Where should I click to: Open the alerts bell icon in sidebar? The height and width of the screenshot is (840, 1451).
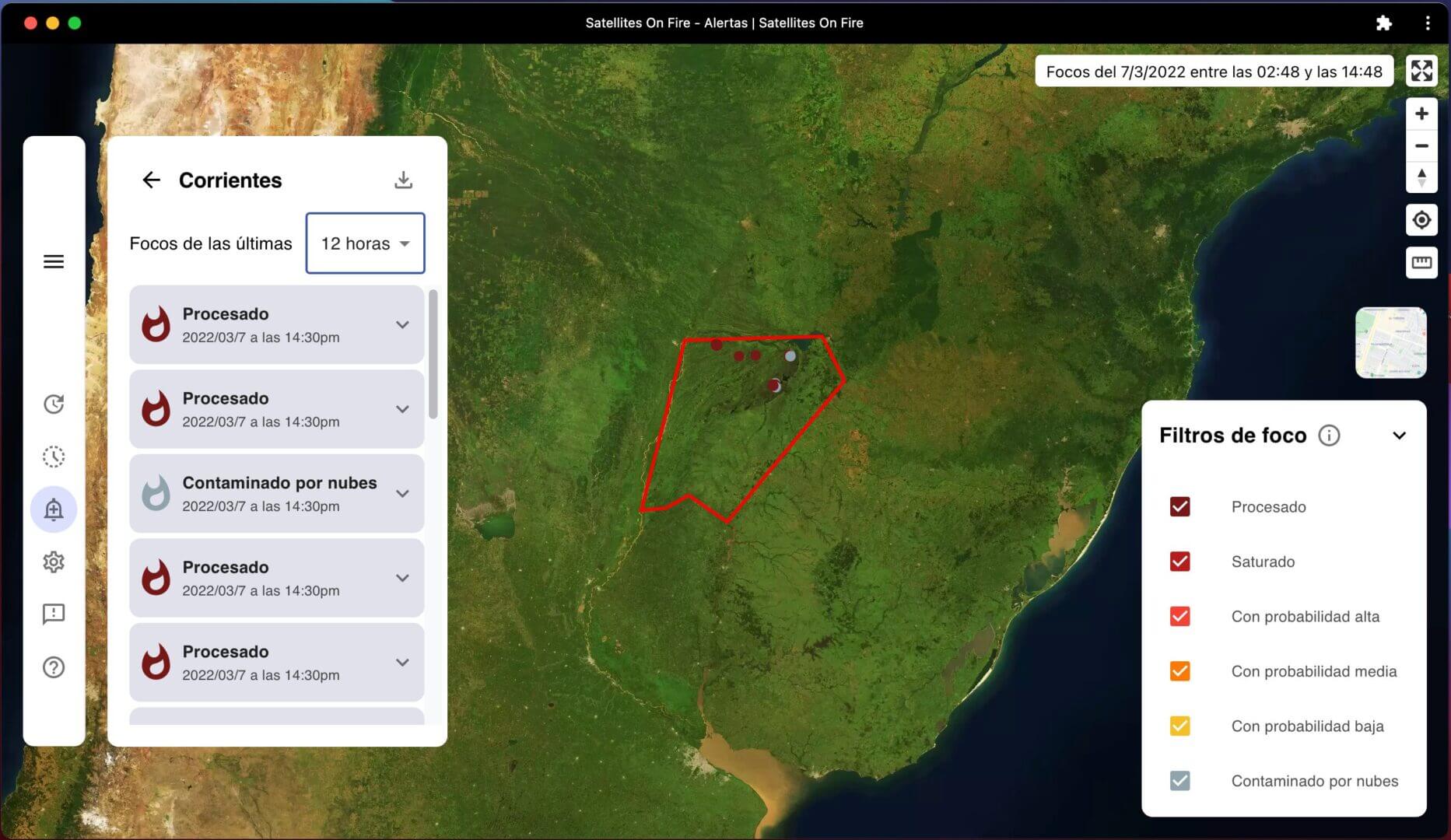[54, 509]
